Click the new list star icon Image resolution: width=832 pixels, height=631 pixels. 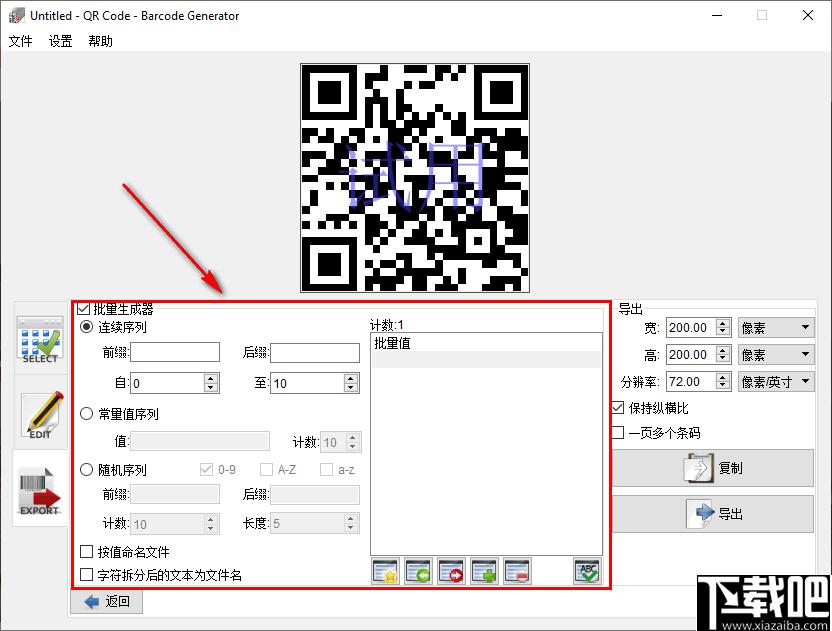[x=386, y=572]
